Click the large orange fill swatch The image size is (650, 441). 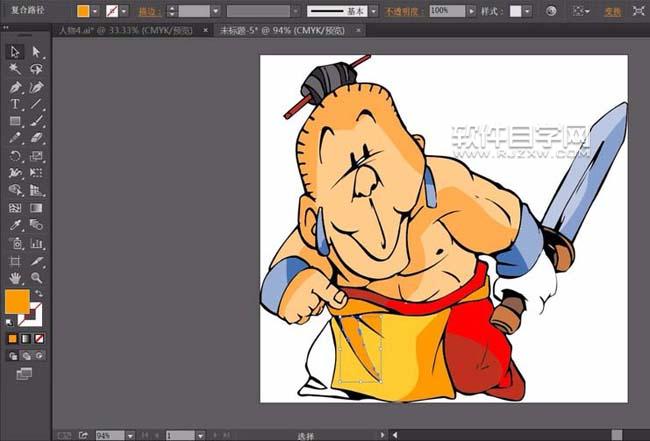point(17,301)
